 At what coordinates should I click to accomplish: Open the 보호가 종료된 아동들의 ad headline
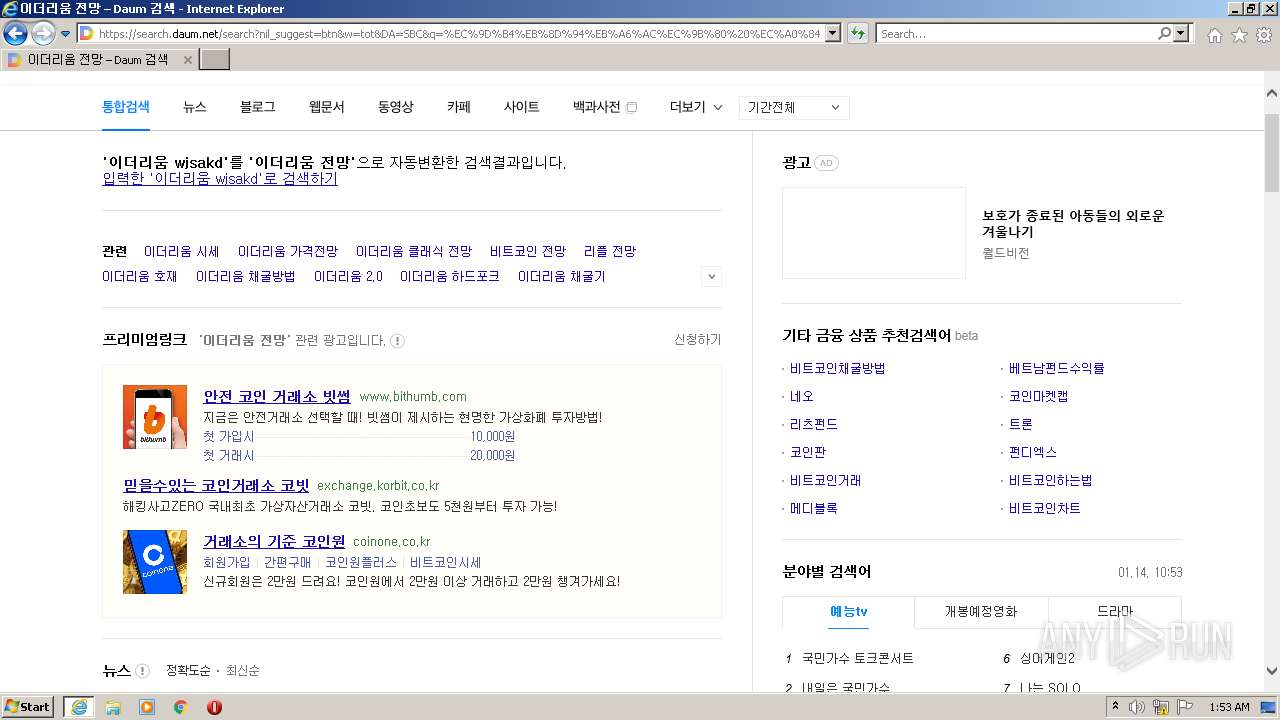[x=1073, y=223]
